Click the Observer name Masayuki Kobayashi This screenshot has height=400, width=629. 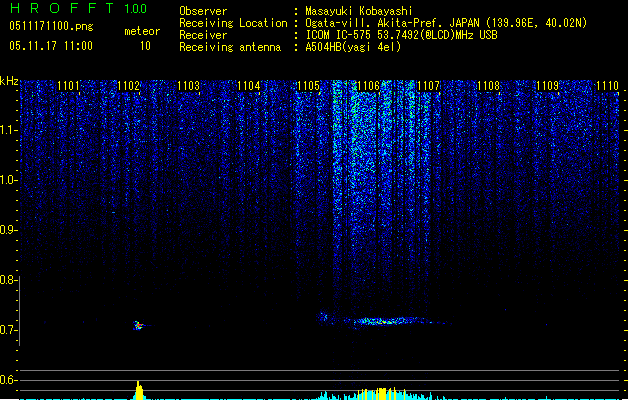pos(359,11)
